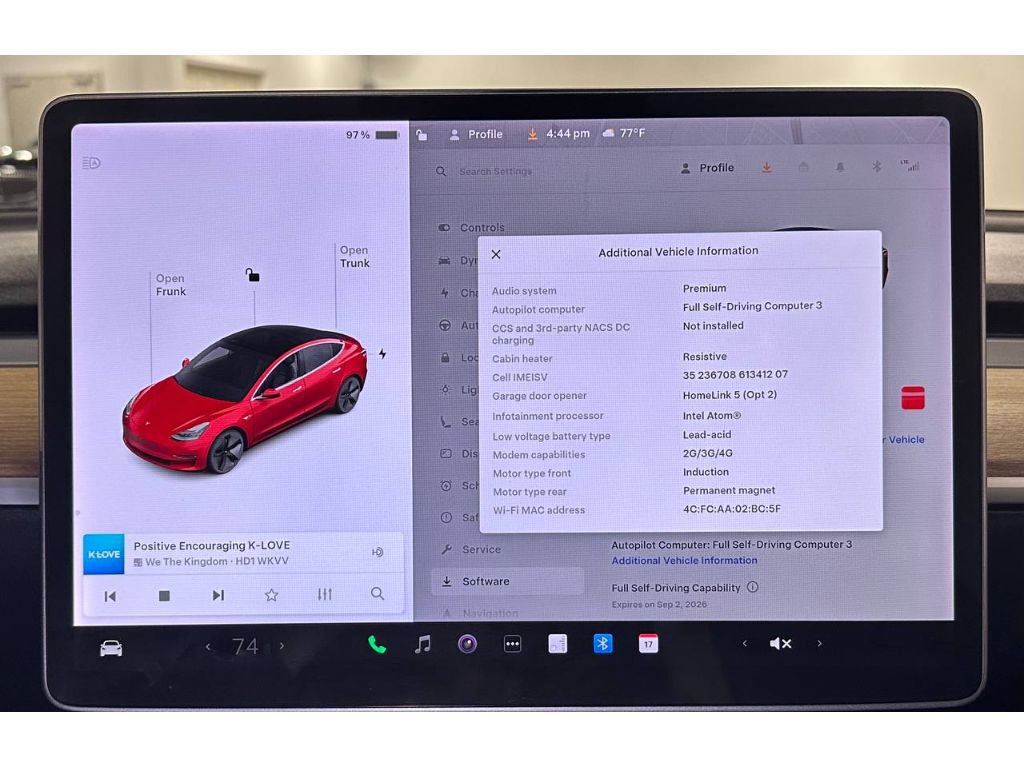This screenshot has width=1024, height=768.
Task: Tap the car controls icon in dock
Action: (x=111, y=648)
